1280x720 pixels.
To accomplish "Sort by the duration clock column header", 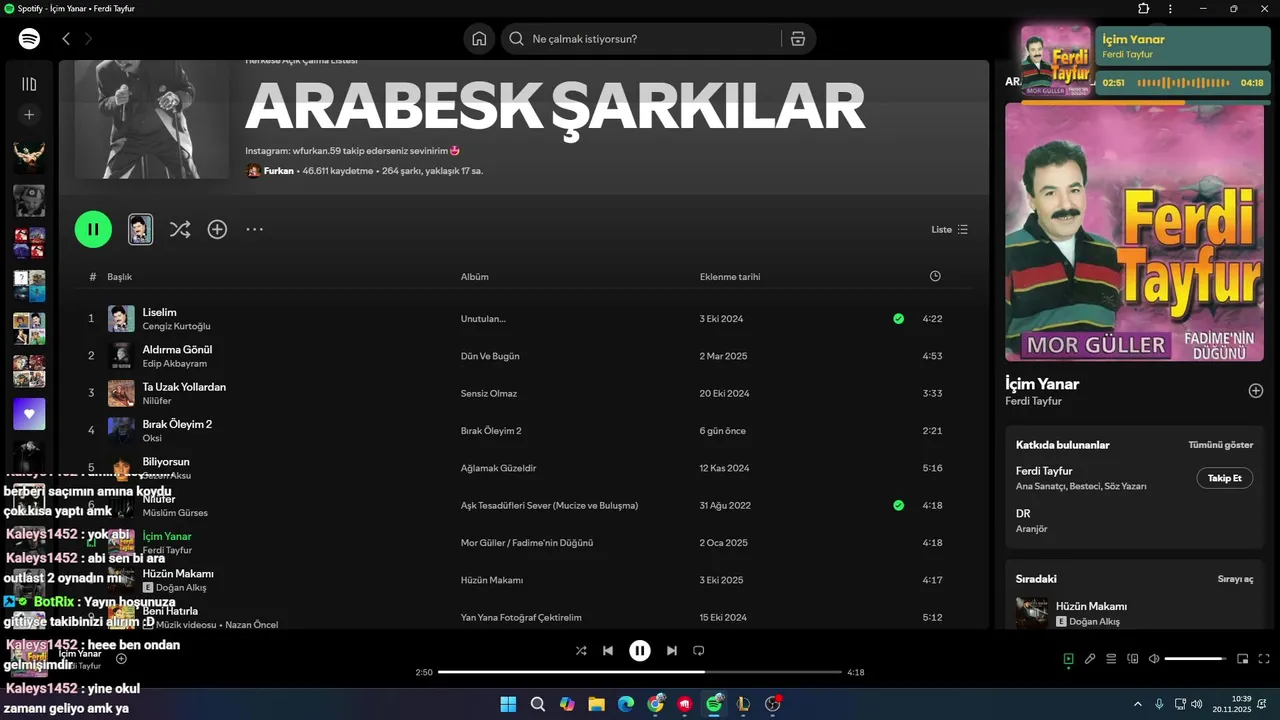I will pyautogui.click(x=935, y=276).
